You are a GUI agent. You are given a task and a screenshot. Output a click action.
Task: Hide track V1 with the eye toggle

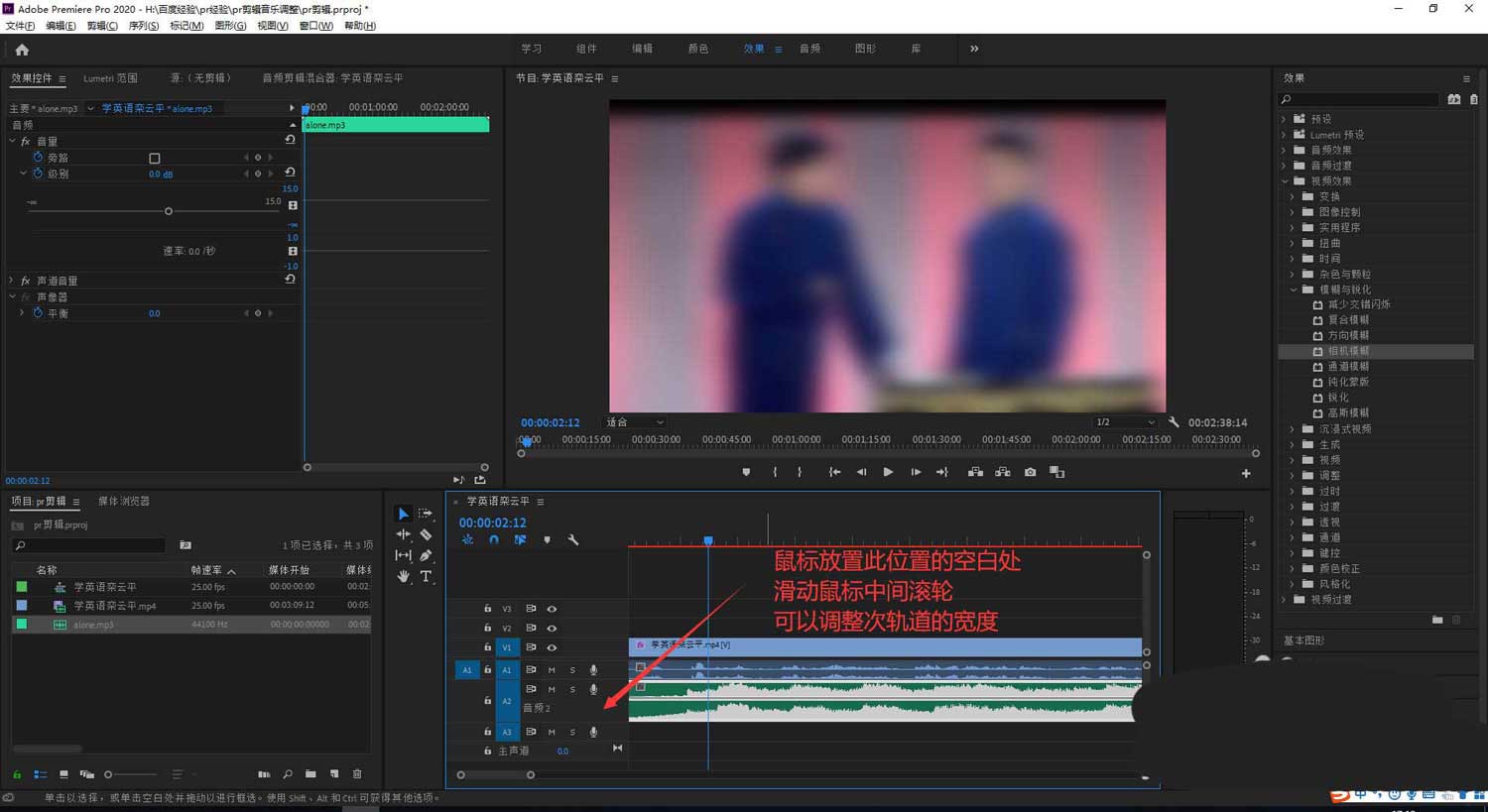(552, 647)
